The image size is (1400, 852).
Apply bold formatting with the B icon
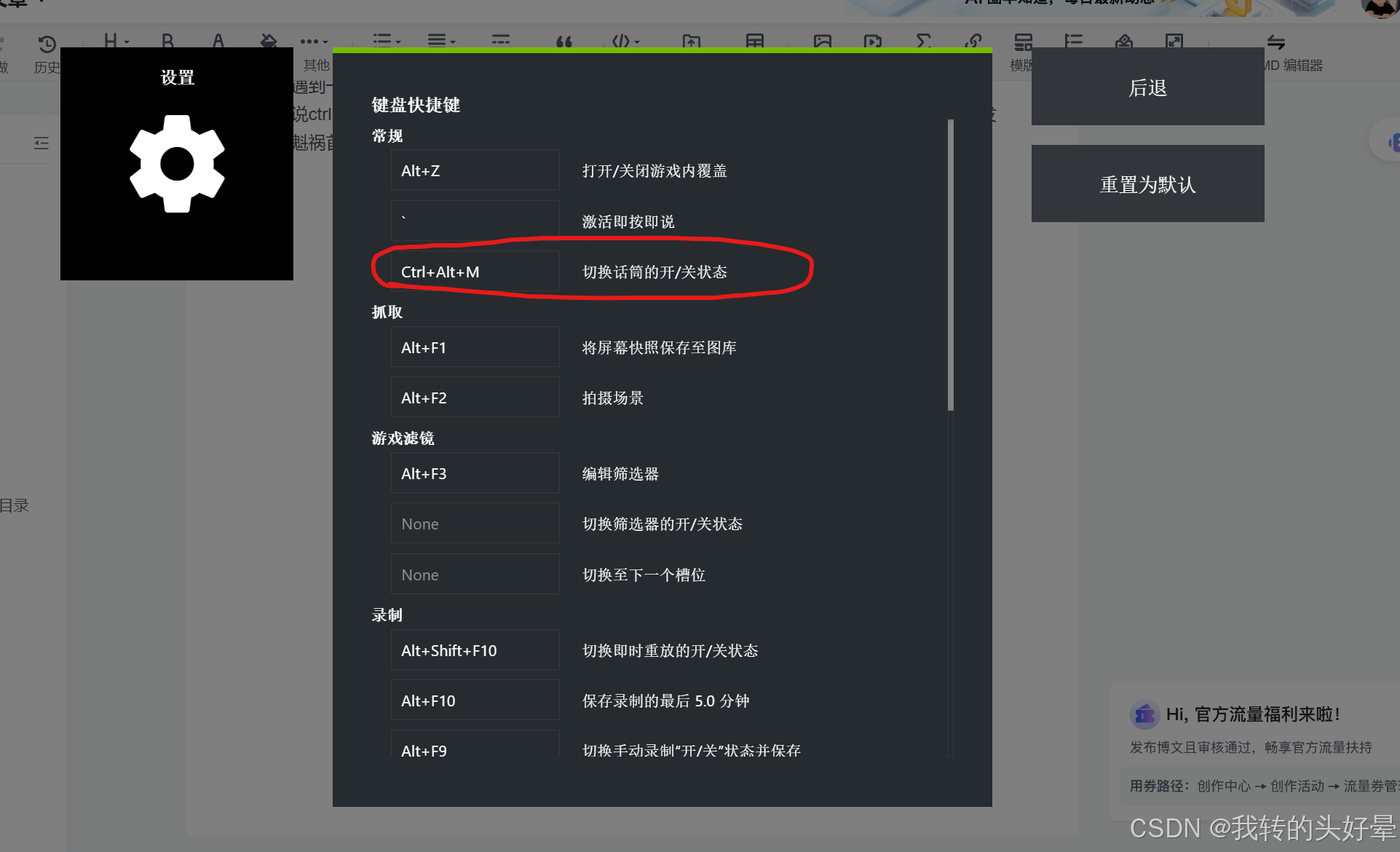tap(167, 42)
